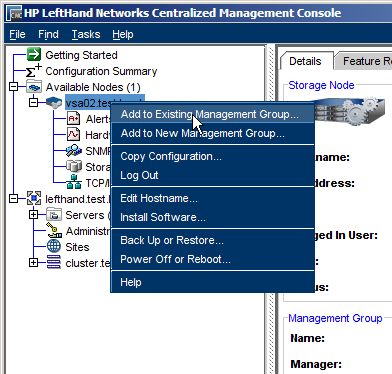Click the Sites globe icon
The image size is (392, 374).
(x=54, y=246)
